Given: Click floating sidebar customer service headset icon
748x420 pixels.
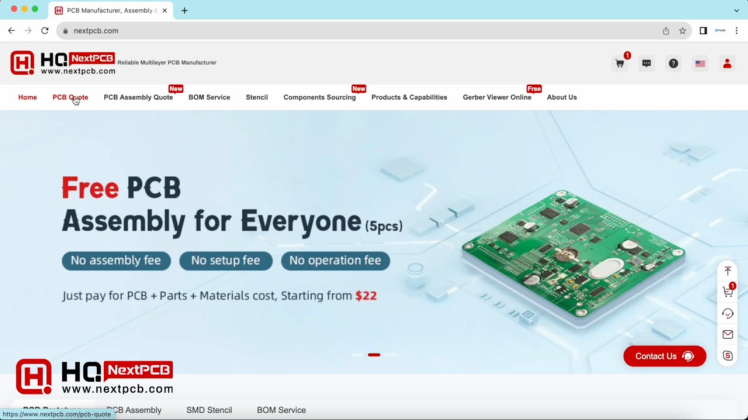Looking at the screenshot, I should pos(727,313).
